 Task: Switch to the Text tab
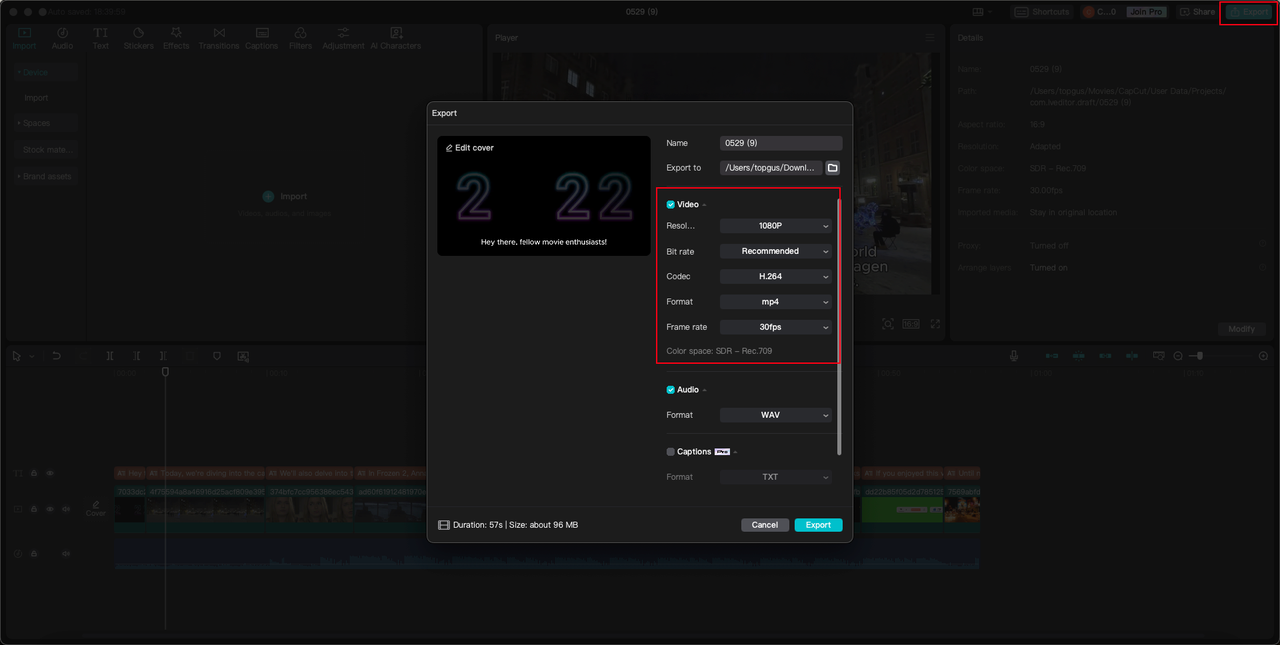tap(101, 38)
